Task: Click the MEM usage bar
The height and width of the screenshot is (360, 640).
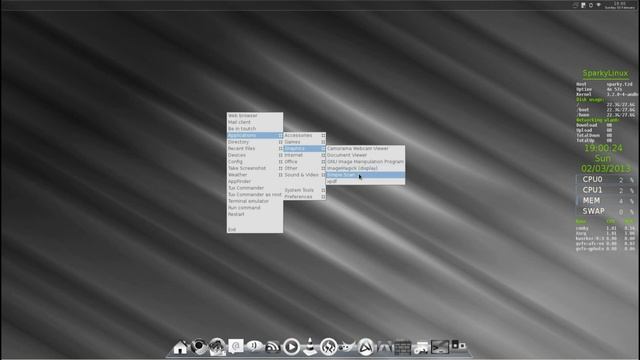Action: pos(606,201)
